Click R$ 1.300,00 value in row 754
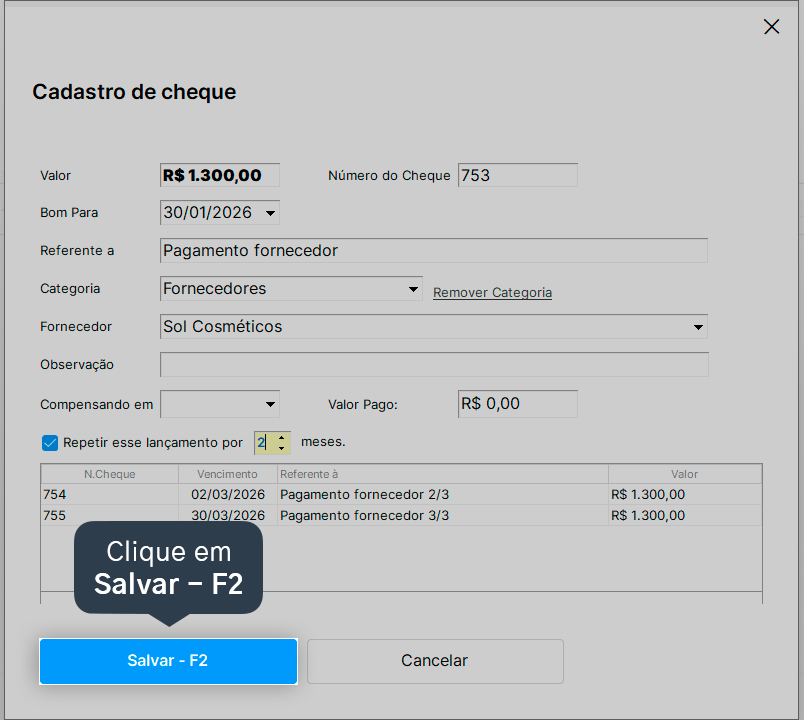Image resolution: width=804 pixels, height=720 pixels. pyautogui.click(x=685, y=494)
